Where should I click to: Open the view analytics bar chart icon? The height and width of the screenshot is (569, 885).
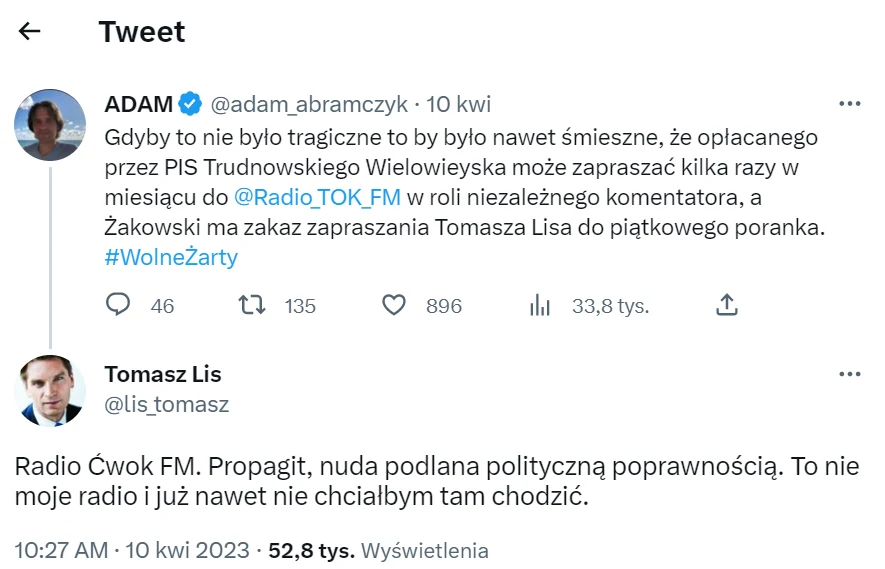click(x=540, y=305)
